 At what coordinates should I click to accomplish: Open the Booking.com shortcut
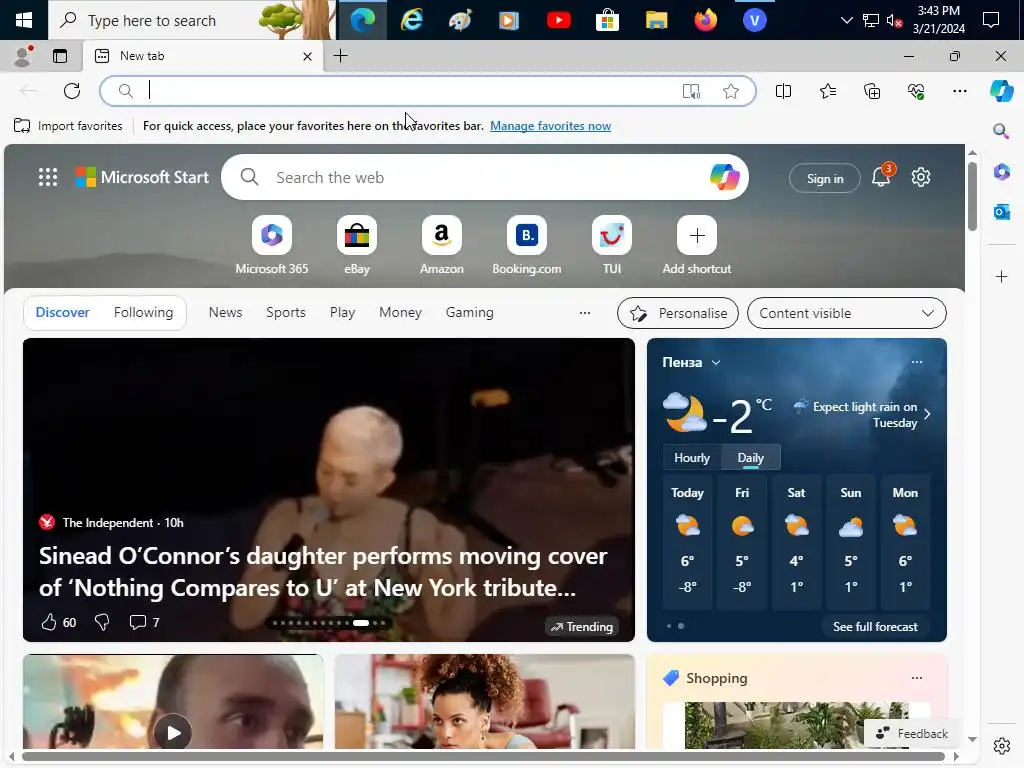click(526, 246)
